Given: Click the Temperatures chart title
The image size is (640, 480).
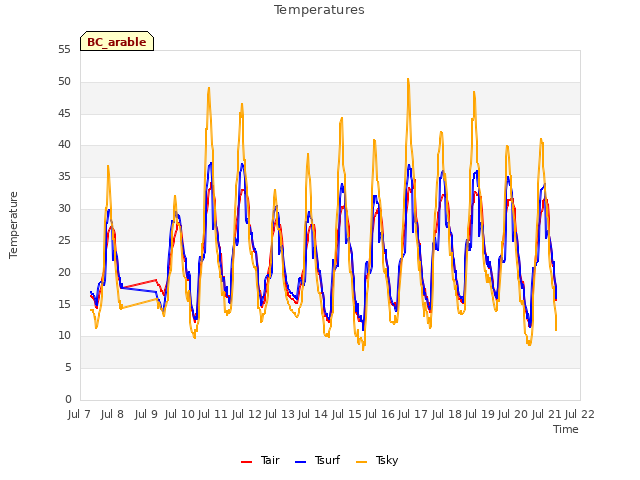Looking at the screenshot, I should [319, 10].
